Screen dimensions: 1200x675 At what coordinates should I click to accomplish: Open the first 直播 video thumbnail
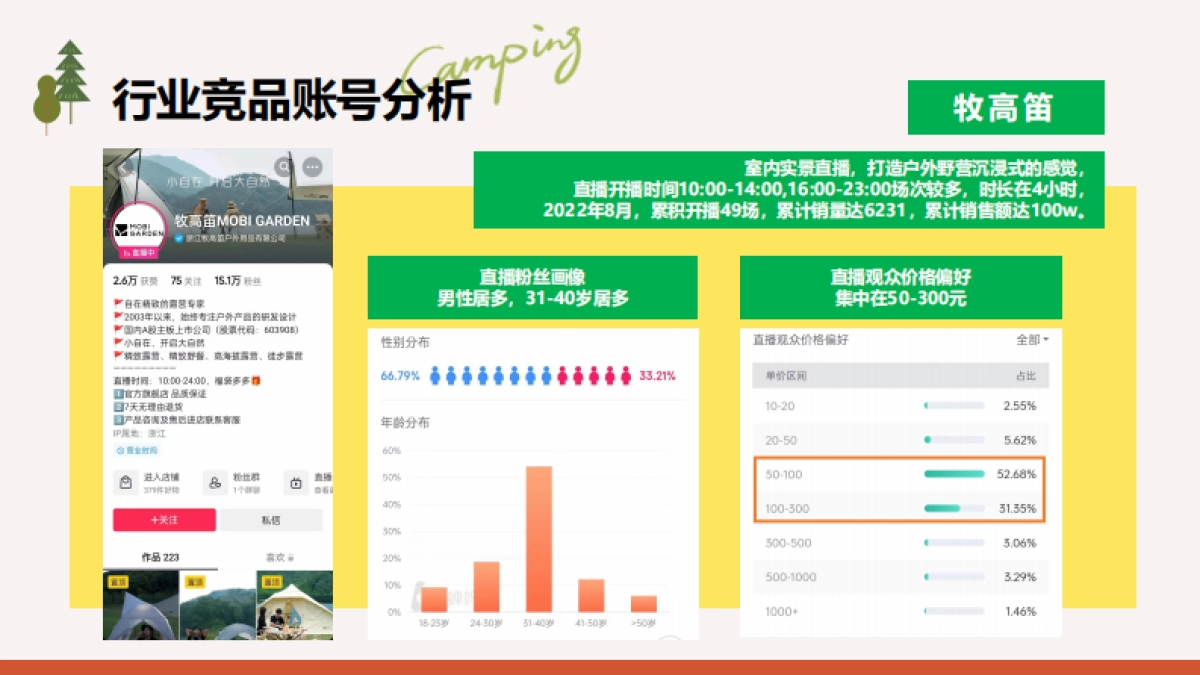(139, 603)
